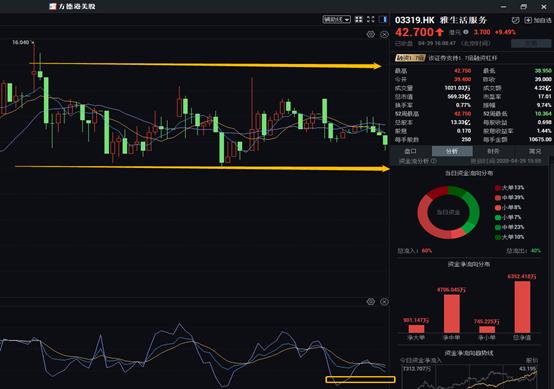This screenshot has height=389, width=554.
Task: Click the 净中单 red bar
Action: [452, 313]
